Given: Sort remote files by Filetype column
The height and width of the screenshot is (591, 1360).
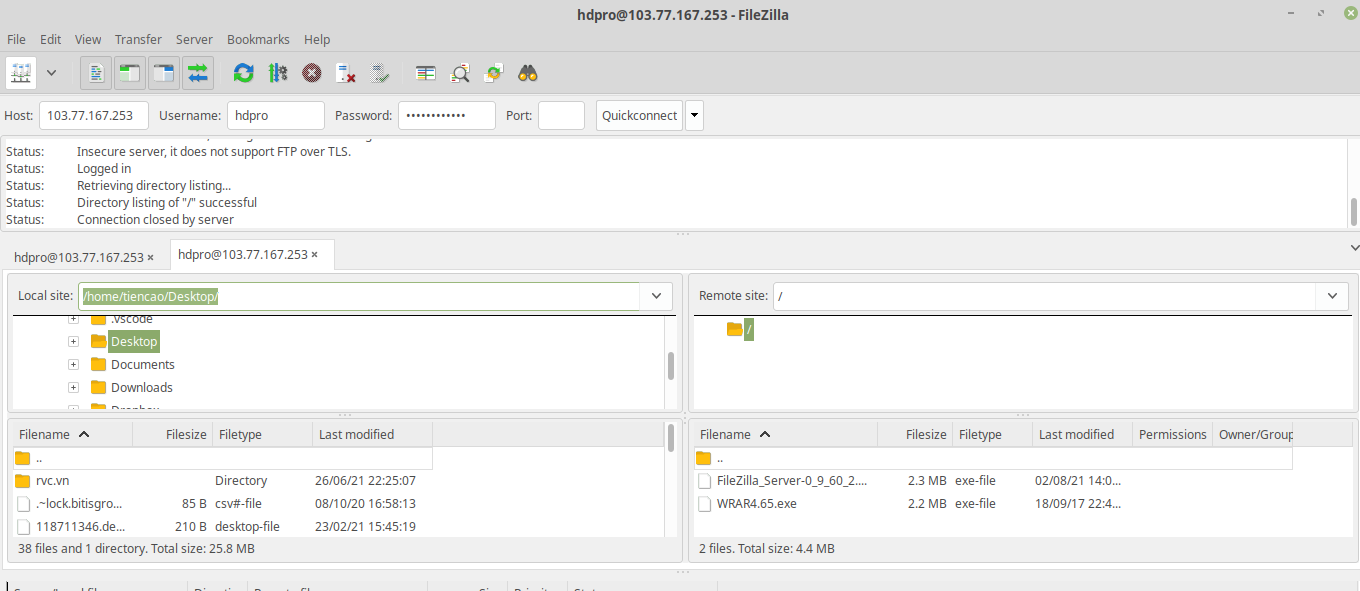Looking at the screenshot, I should click(x=992, y=435).
